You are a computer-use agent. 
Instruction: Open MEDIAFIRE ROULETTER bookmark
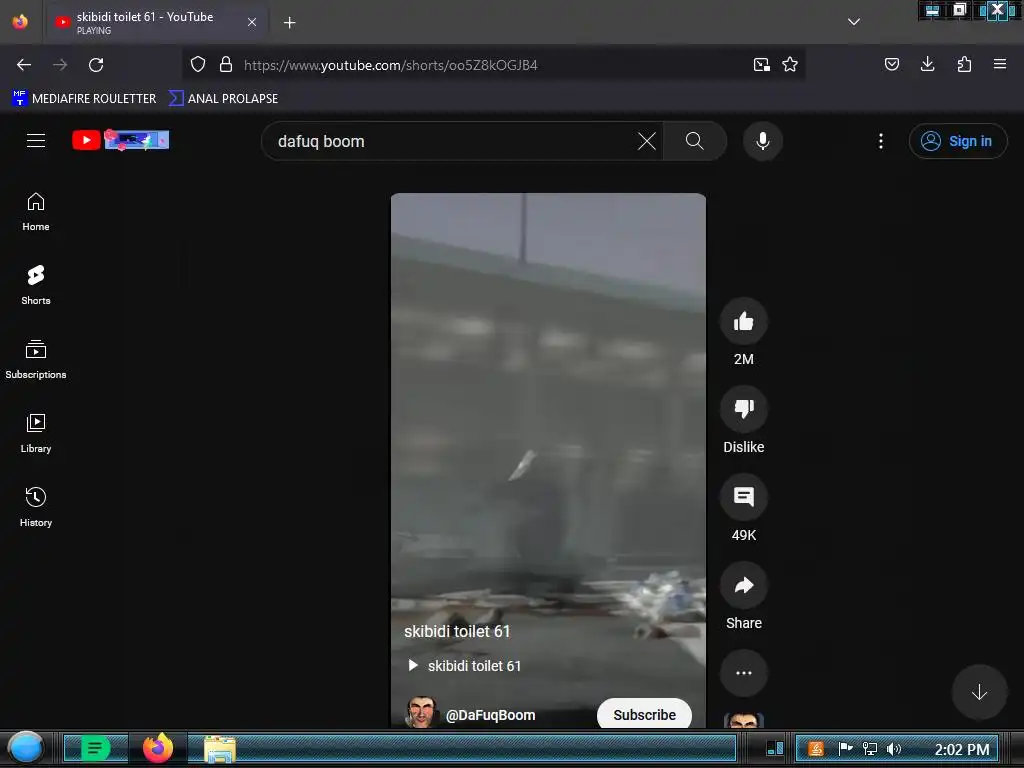pyautogui.click(x=84, y=99)
